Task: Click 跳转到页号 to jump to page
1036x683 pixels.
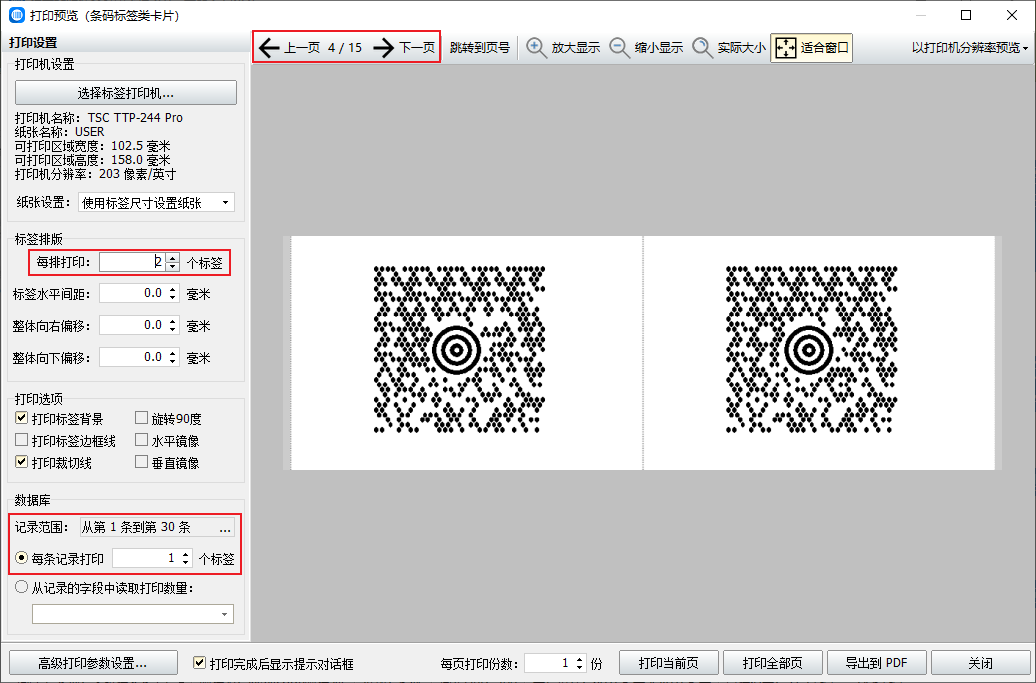Action: point(480,48)
